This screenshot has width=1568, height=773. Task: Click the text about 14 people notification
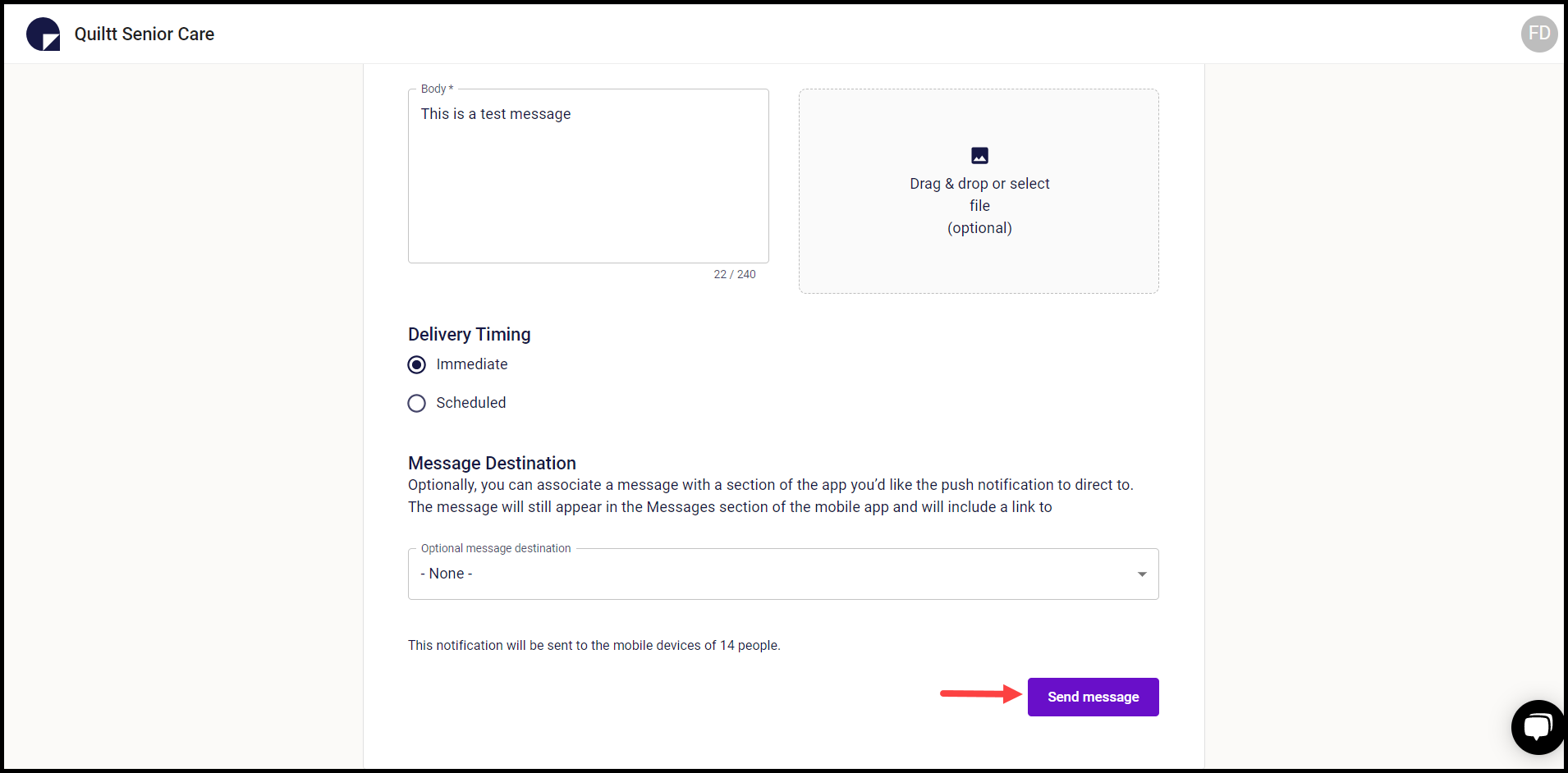tap(594, 645)
